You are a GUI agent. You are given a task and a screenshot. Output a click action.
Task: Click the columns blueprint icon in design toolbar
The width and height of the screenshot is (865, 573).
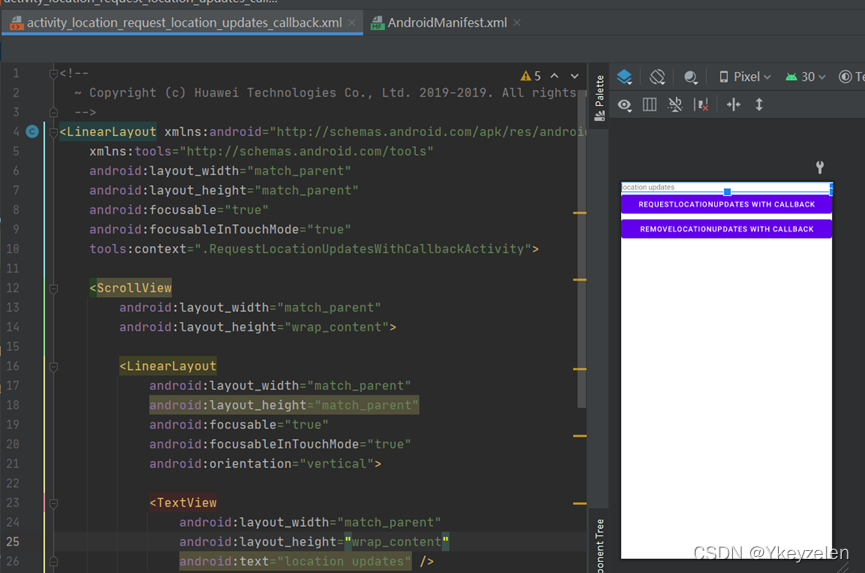tap(649, 105)
